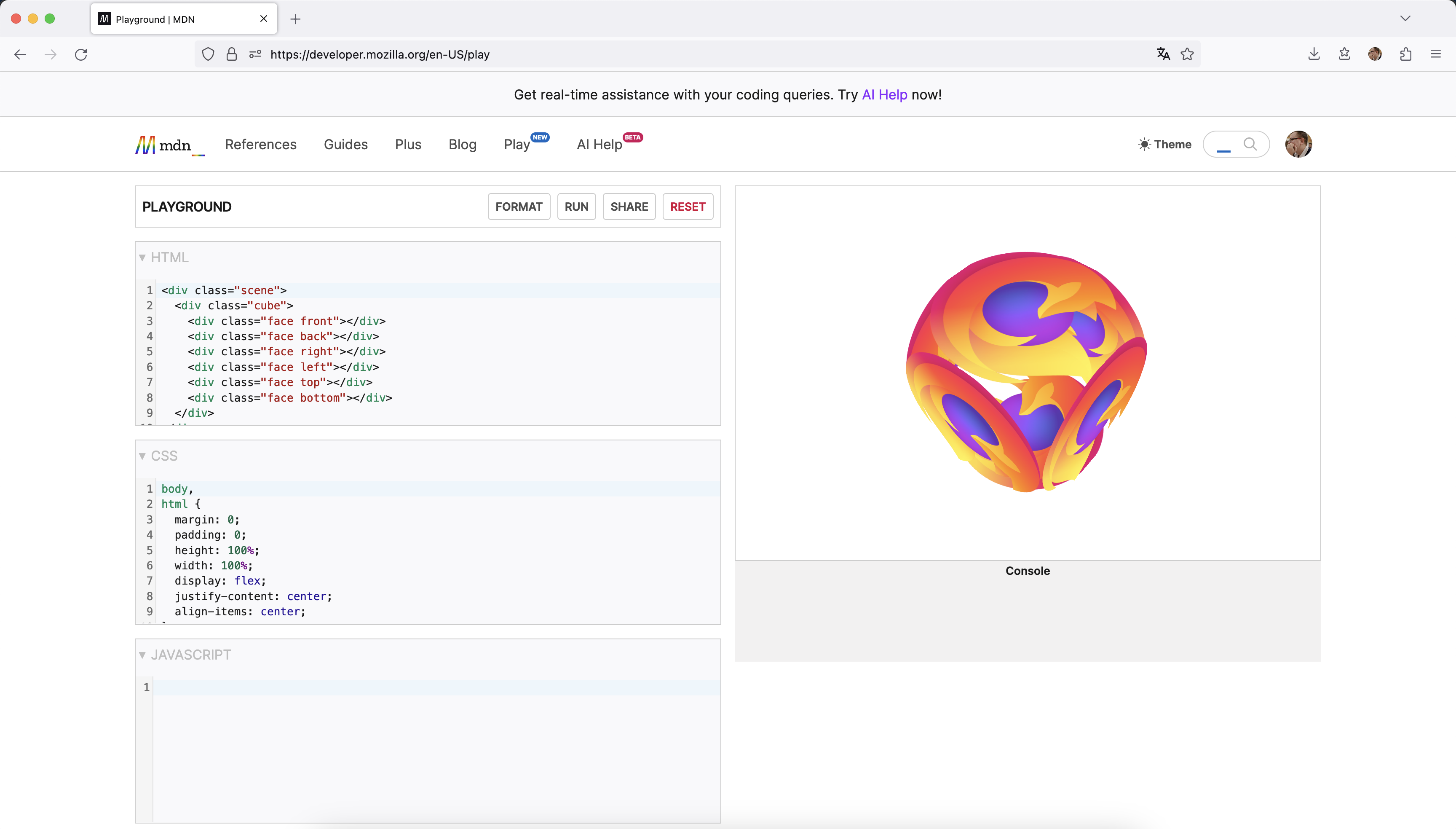Open the Firefox hamburger menu
This screenshot has width=1456, height=829.
[x=1436, y=54]
